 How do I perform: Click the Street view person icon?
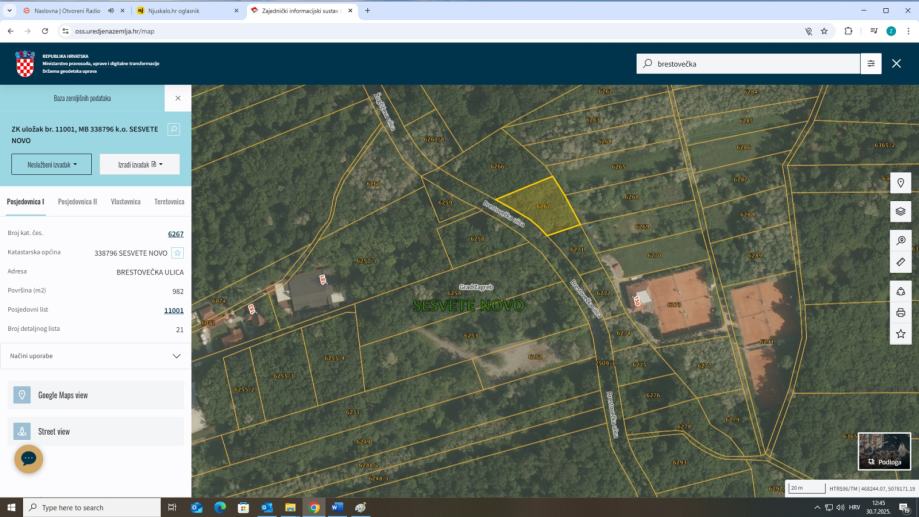22,431
